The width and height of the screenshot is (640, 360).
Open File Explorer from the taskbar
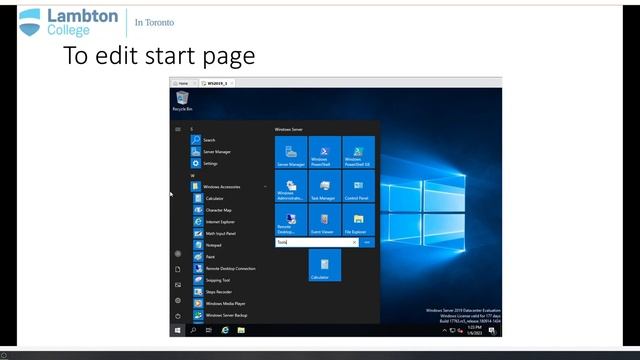(x=241, y=330)
